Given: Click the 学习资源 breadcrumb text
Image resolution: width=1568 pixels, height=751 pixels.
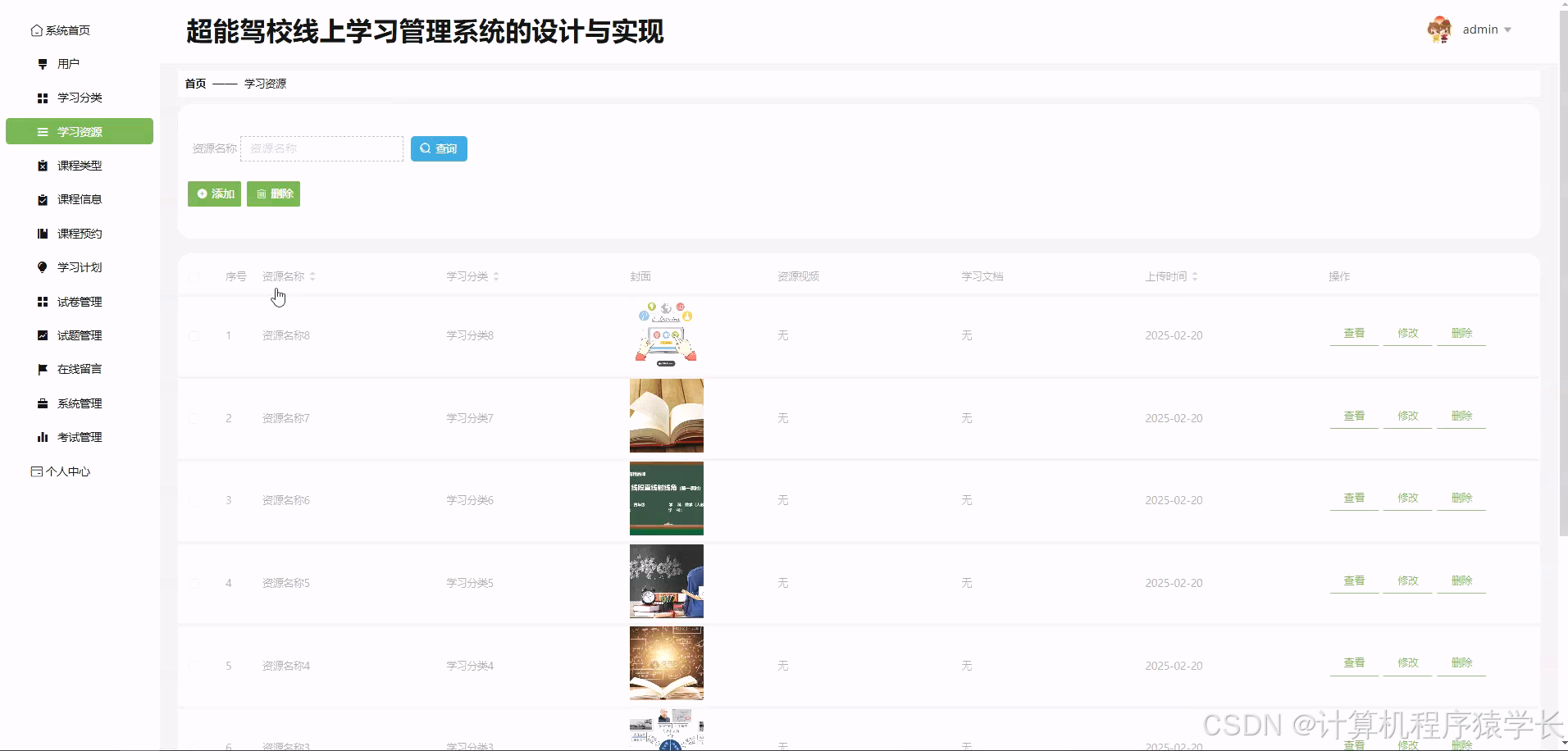Looking at the screenshot, I should [266, 84].
